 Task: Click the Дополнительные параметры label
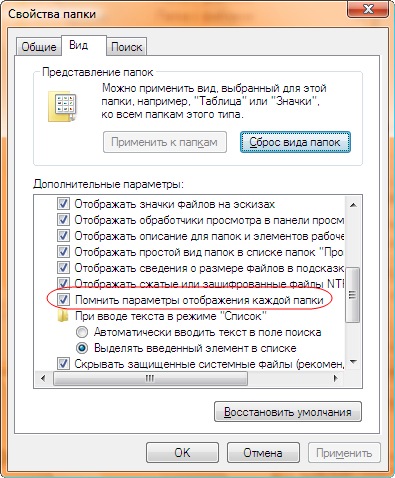click(x=108, y=184)
